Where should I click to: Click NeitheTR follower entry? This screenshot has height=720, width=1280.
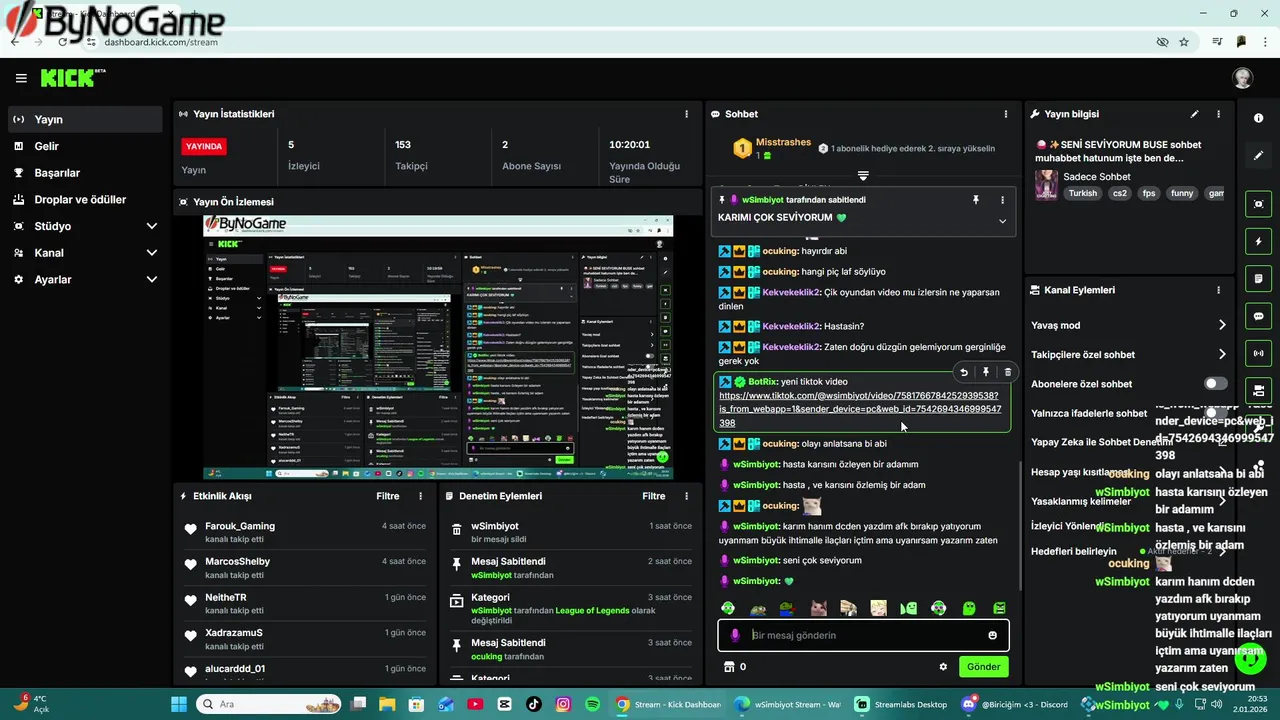coord(226,597)
